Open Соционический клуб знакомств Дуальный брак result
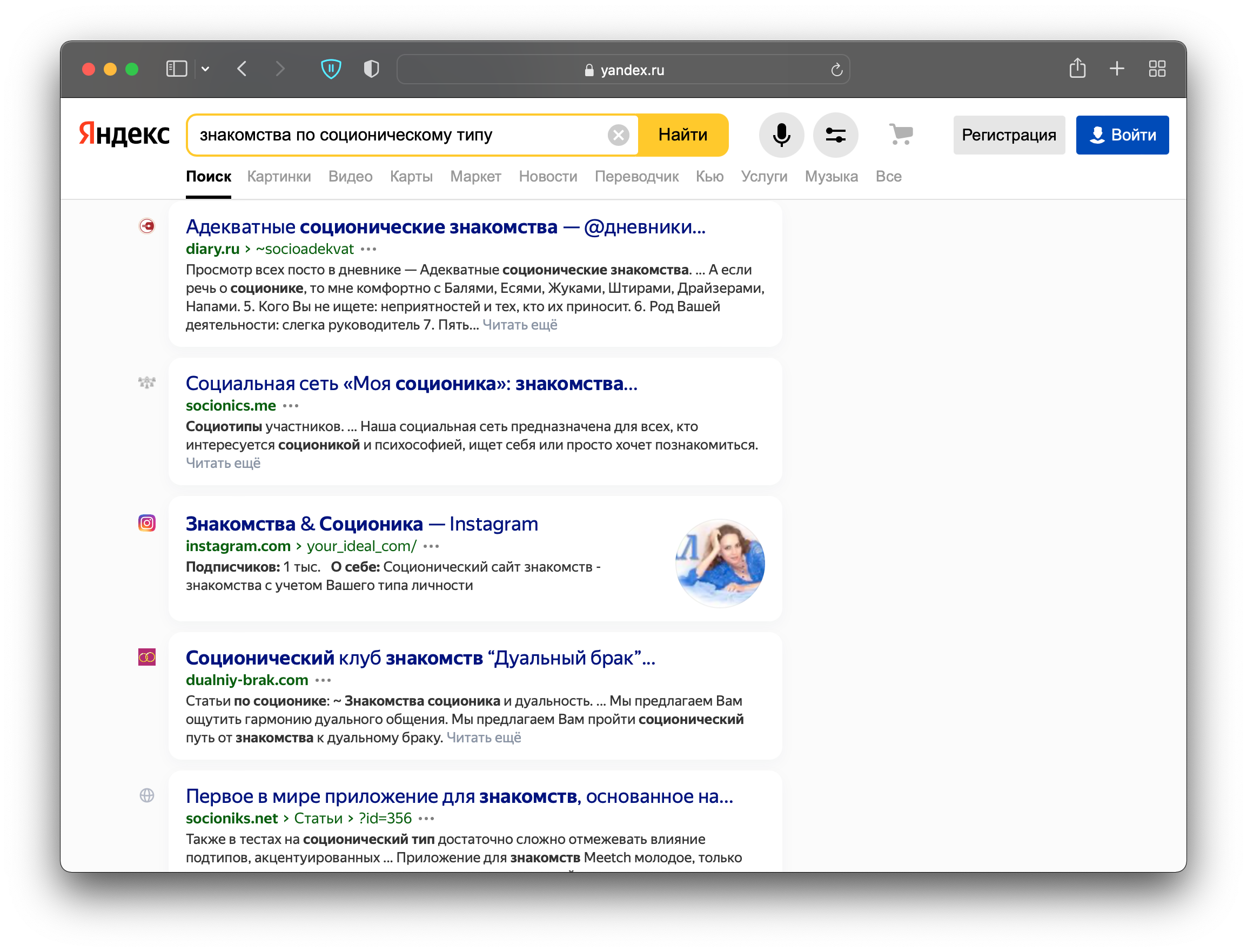 [x=420, y=658]
